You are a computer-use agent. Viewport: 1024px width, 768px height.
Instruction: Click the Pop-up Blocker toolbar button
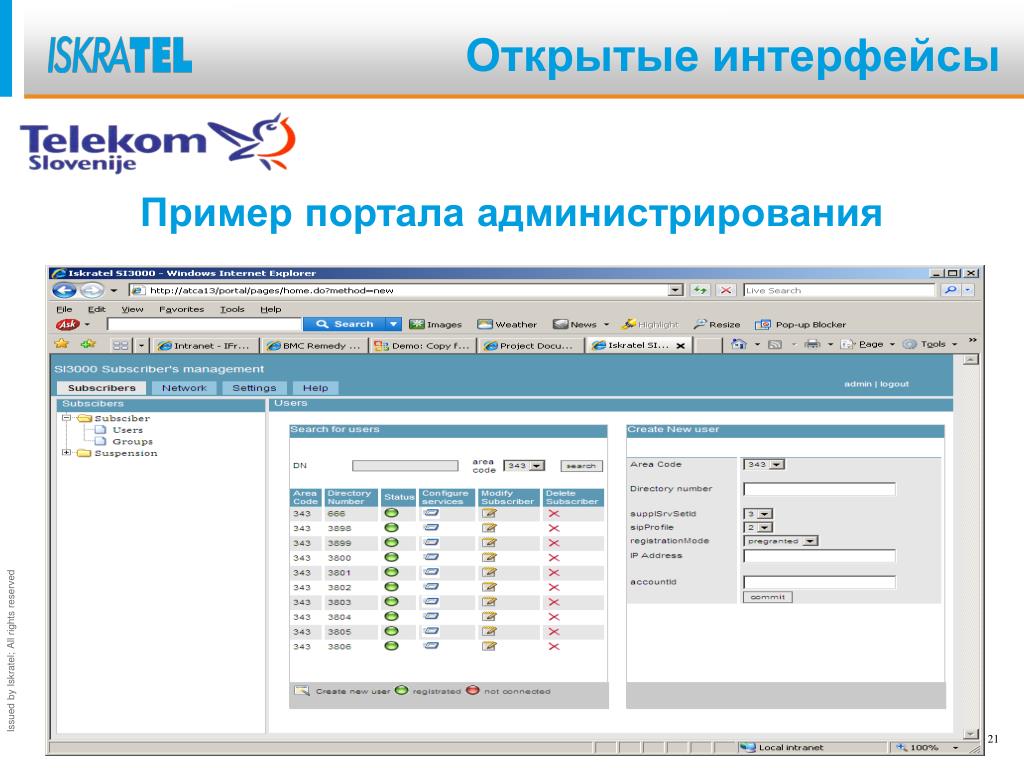[801, 325]
